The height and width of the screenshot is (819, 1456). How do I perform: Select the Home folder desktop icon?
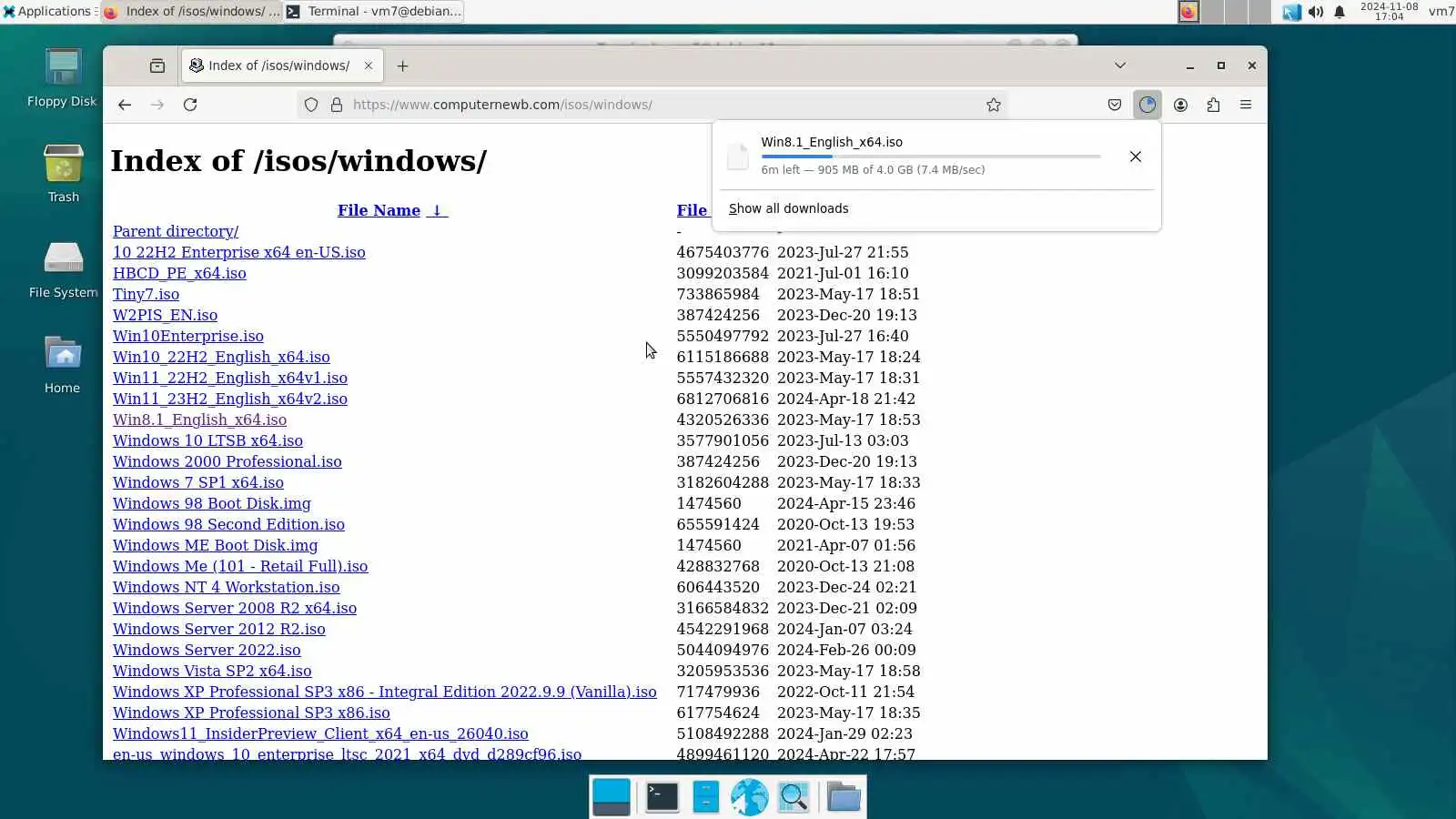pos(63,364)
